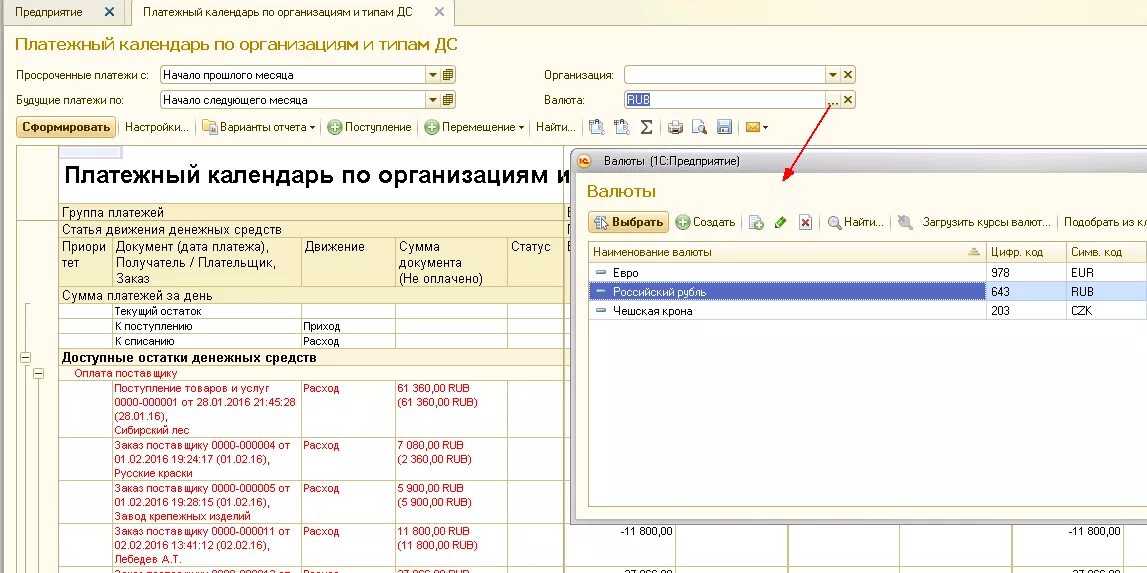This screenshot has width=1147, height=573.
Task: Click the Завод крепежных изделий order cell
Action: click(206, 502)
